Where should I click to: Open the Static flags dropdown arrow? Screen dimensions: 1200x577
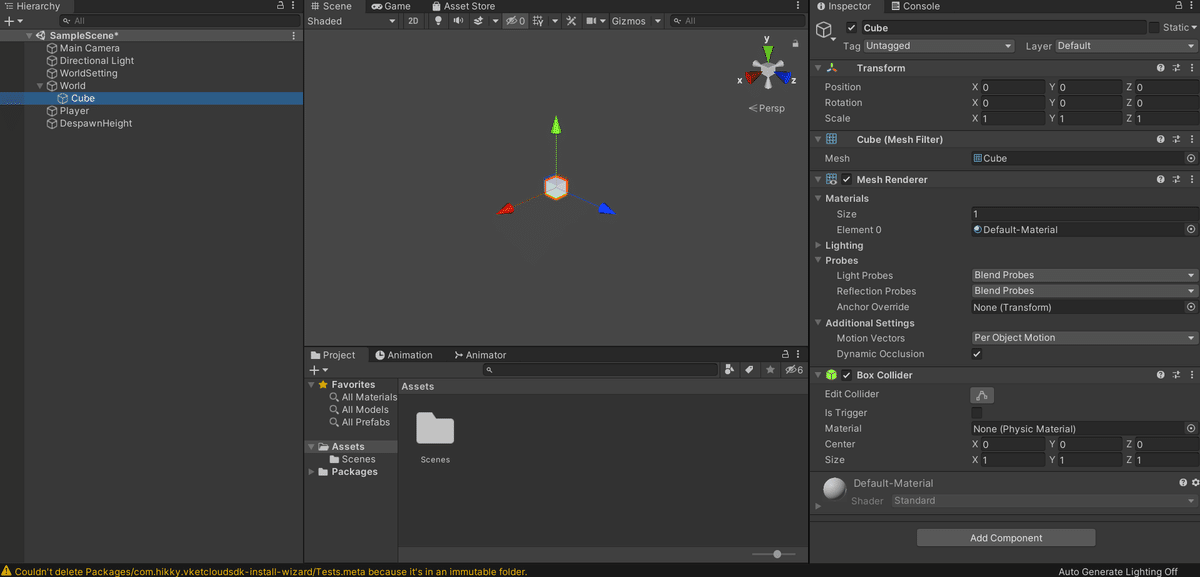1194,28
